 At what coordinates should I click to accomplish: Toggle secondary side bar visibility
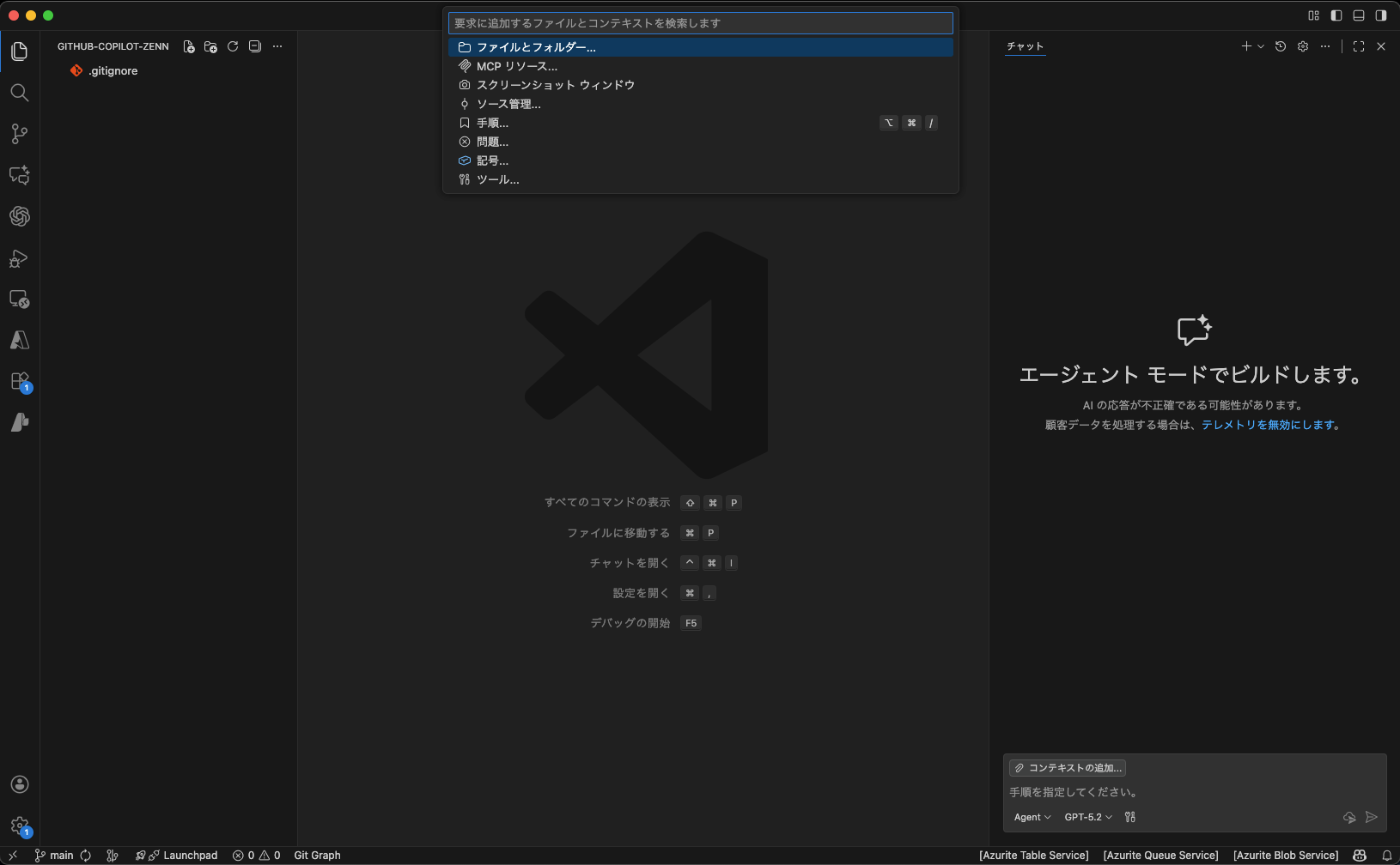click(1381, 15)
